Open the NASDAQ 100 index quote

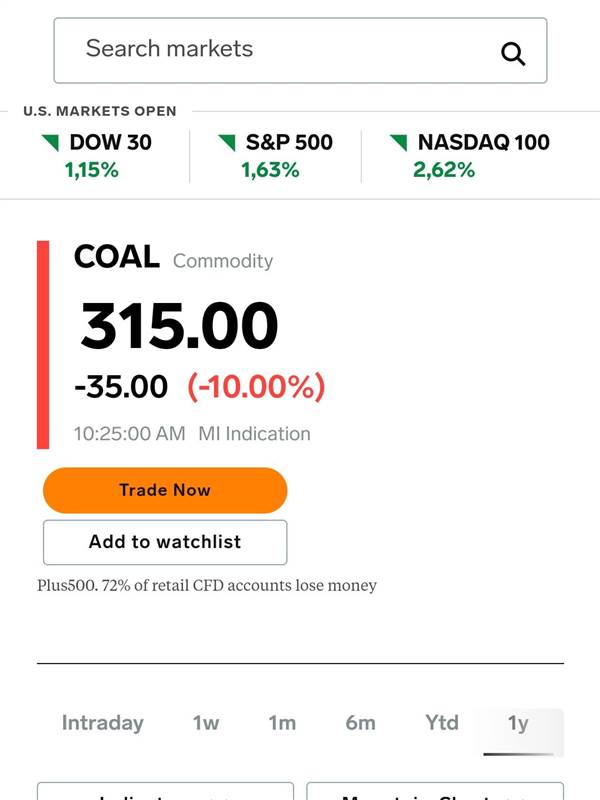(x=469, y=156)
